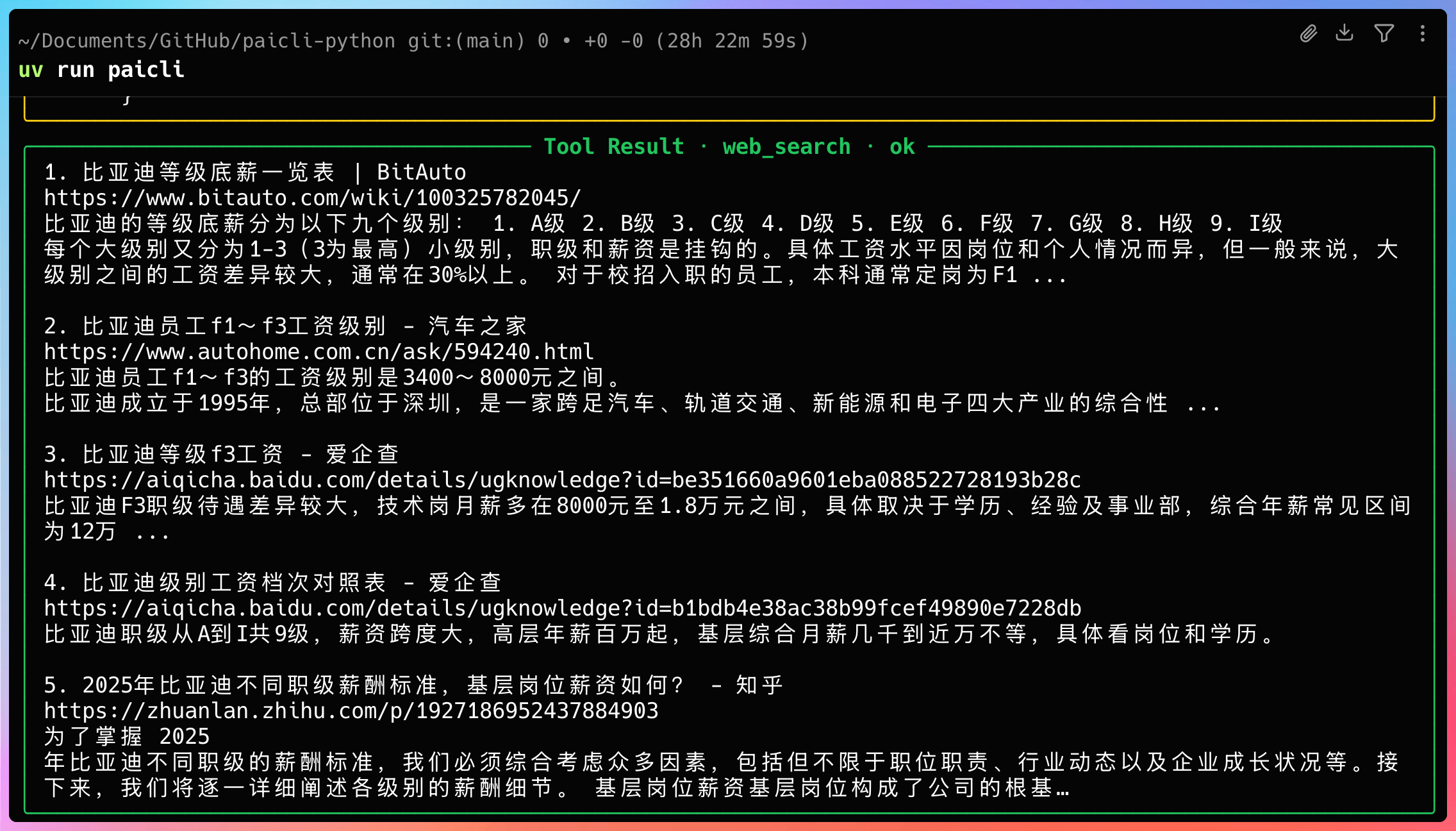The image size is (1456, 831).
Task: Open the aiqicha URL ending in b28c
Action: click(563, 480)
